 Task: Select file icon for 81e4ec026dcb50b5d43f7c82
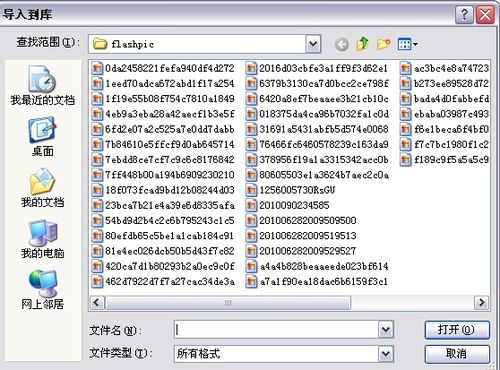tap(97, 251)
